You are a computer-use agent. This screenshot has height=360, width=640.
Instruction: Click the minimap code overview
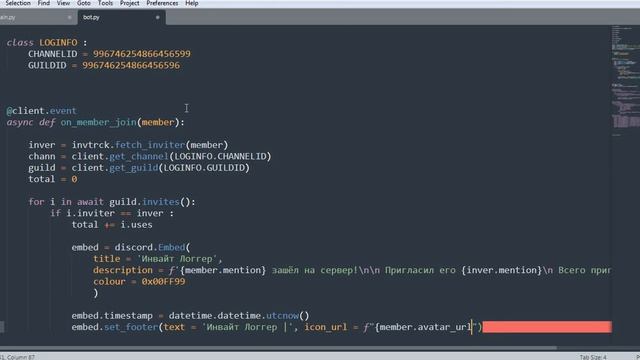625,82
